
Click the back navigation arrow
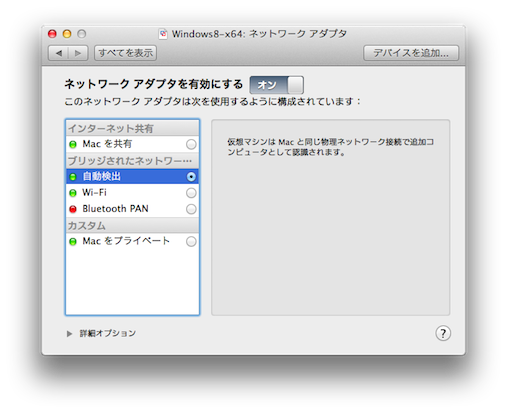(x=59, y=53)
